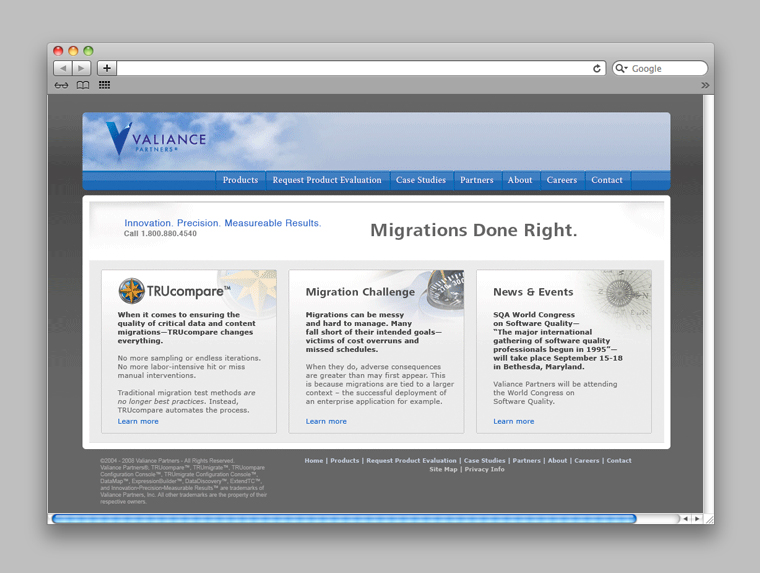
Task: Click the horizontal scrollbar thumb
Action: (343, 519)
